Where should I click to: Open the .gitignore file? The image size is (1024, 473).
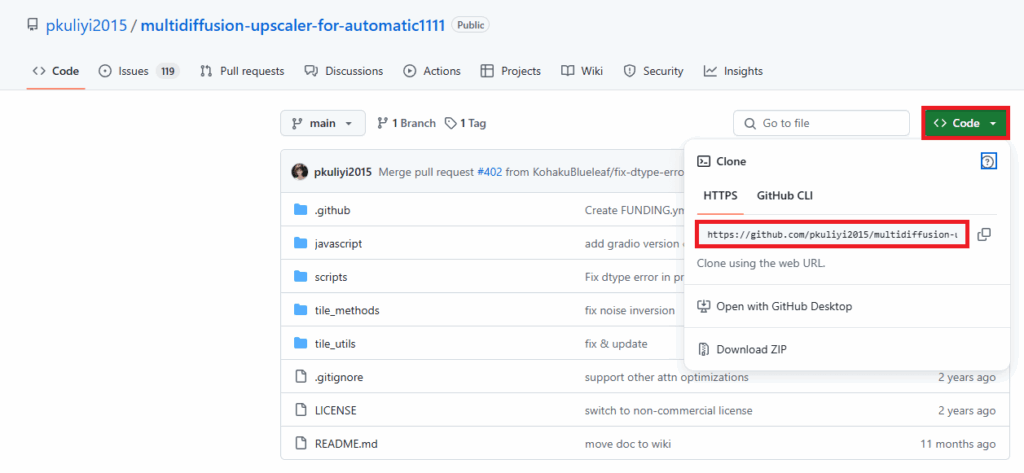(339, 377)
